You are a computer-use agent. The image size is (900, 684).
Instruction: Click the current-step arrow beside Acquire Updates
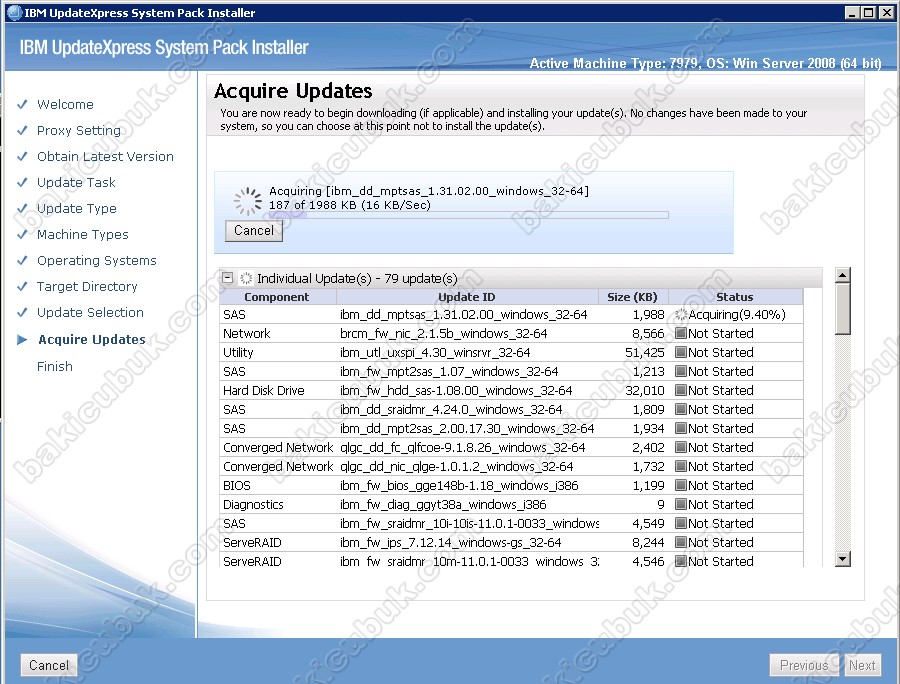[x=22, y=340]
